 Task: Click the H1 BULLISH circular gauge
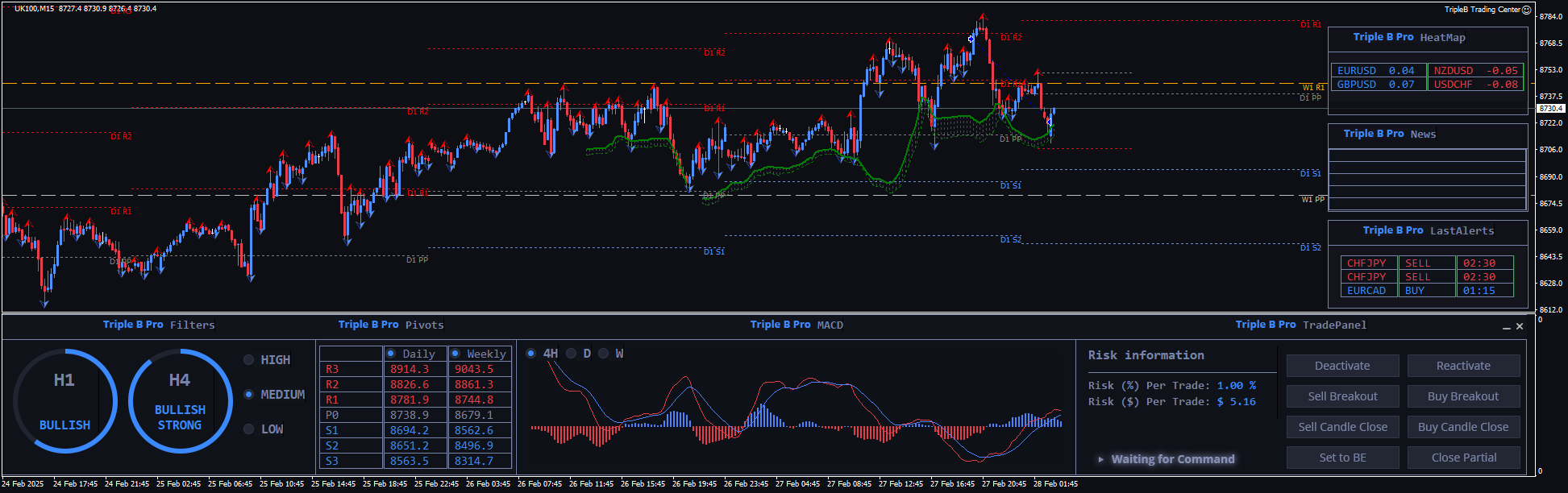(x=65, y=401)
